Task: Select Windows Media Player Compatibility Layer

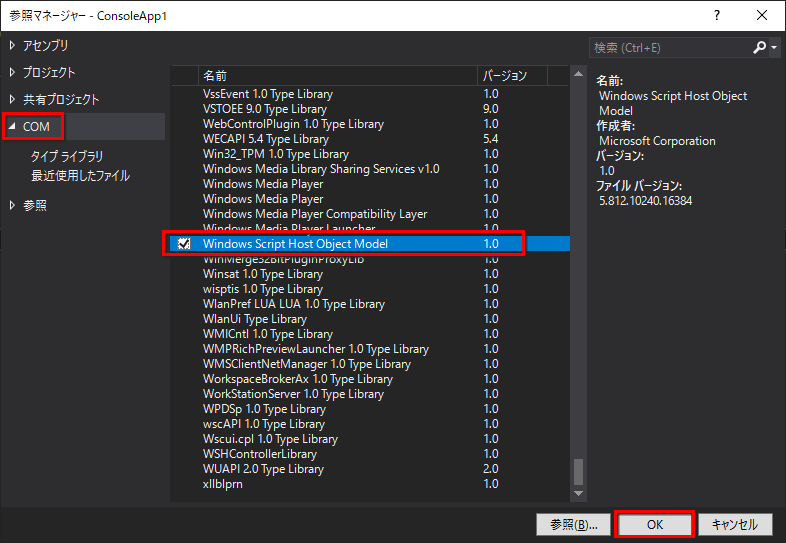Action: (x=369, y=214)
